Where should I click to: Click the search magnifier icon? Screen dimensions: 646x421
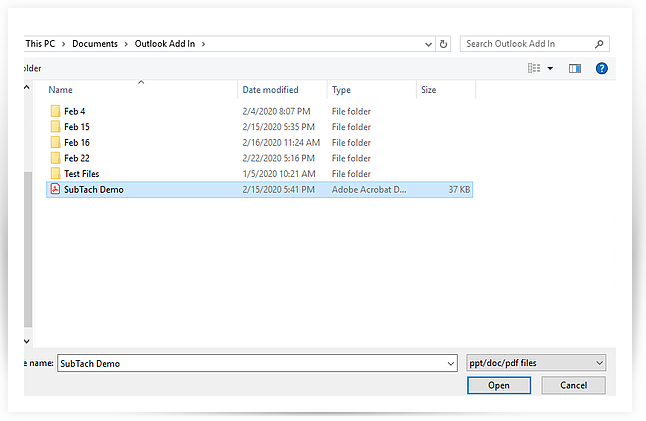tap(599, 44)
